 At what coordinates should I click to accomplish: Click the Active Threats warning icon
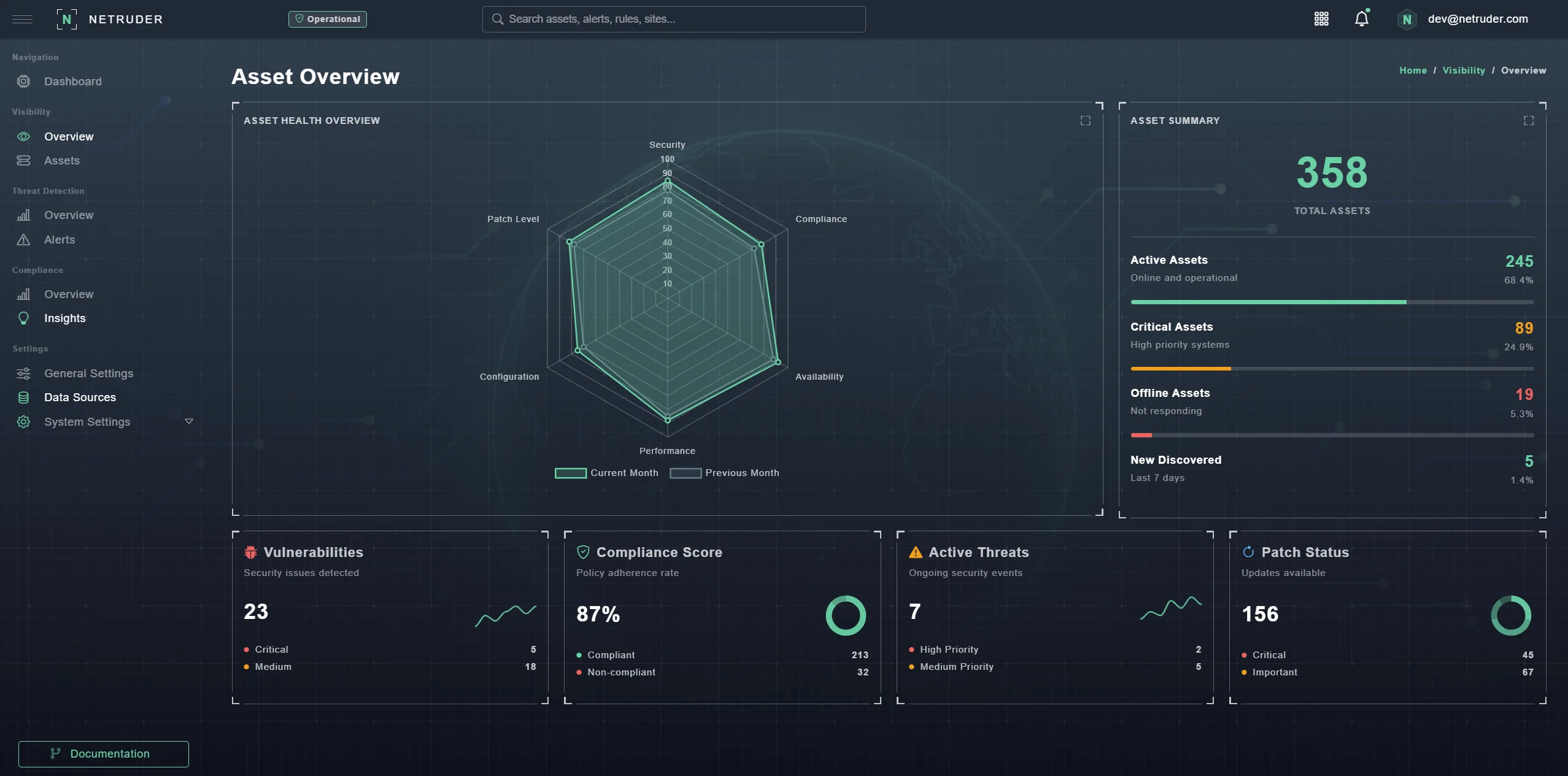(x=916, y=552)
